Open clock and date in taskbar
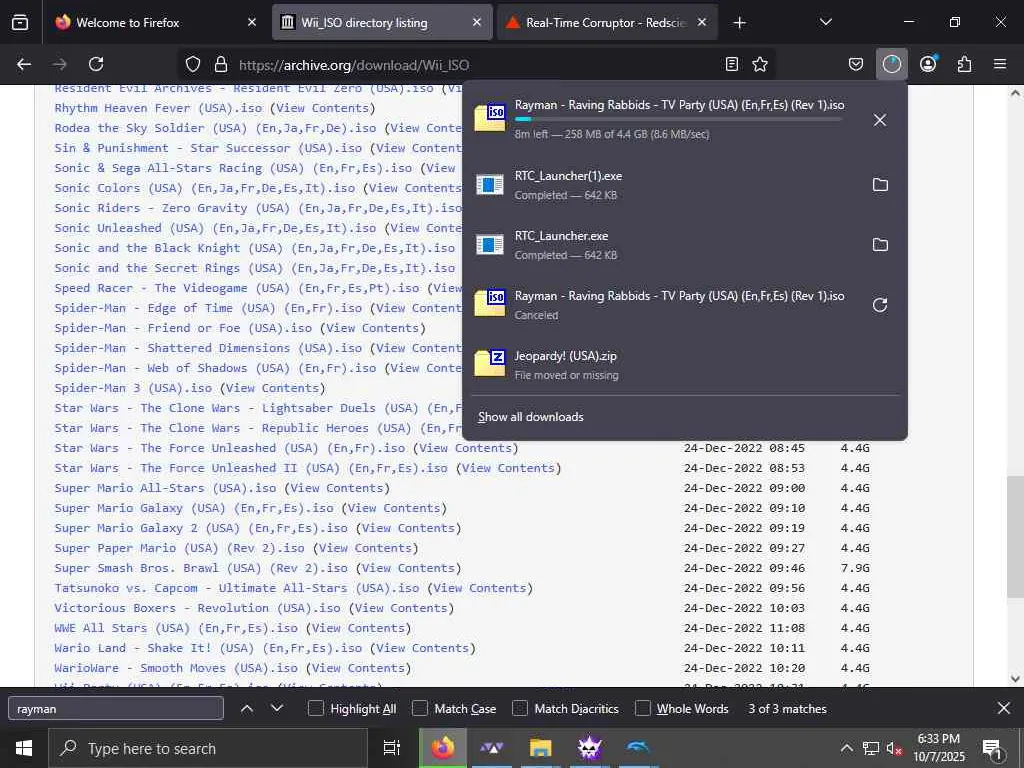Image resolution: width=1024 pixels, height=768 pixels. point(939,748)
